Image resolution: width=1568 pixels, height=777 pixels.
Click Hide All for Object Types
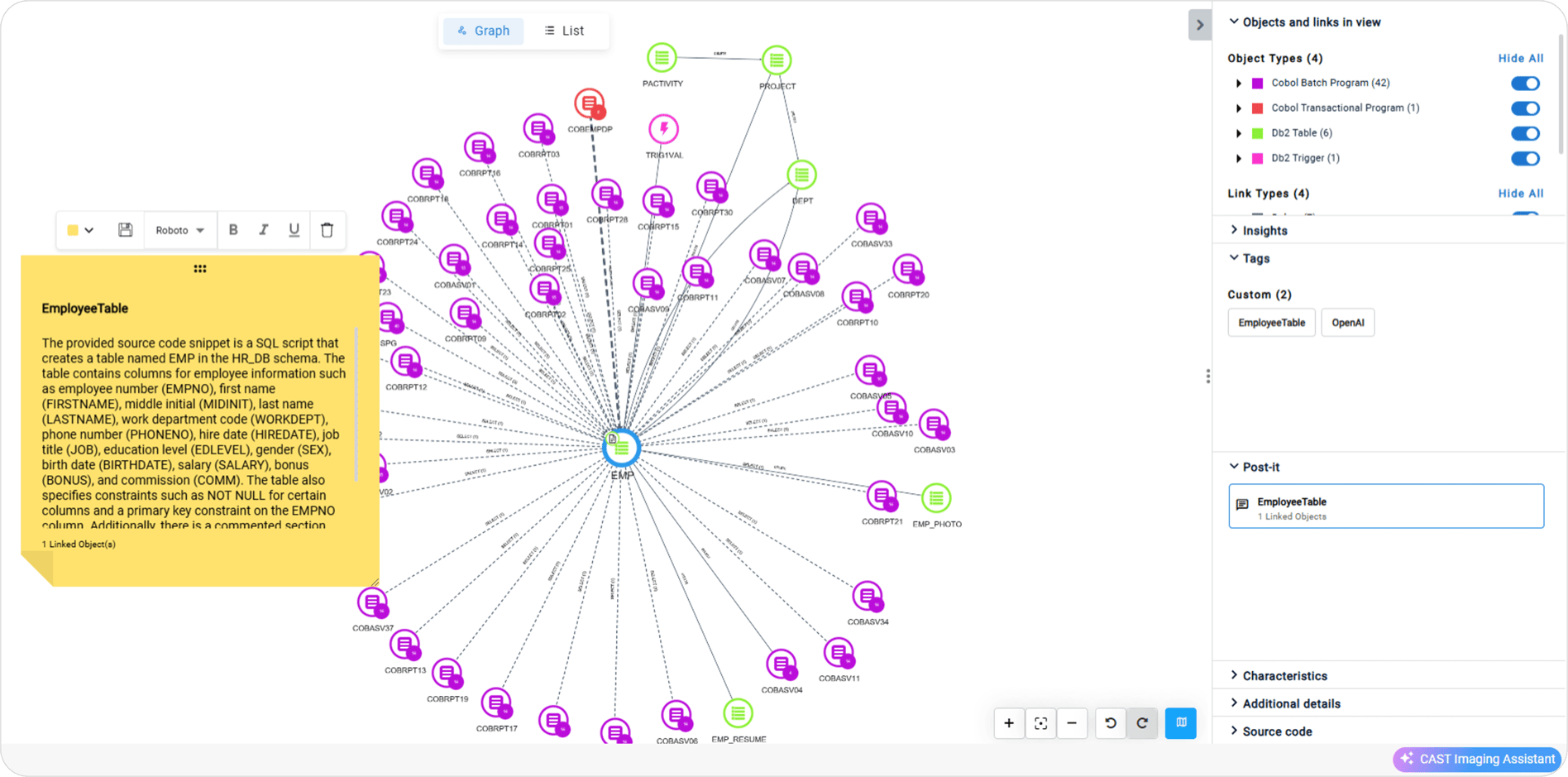[x=1520, y=58]
